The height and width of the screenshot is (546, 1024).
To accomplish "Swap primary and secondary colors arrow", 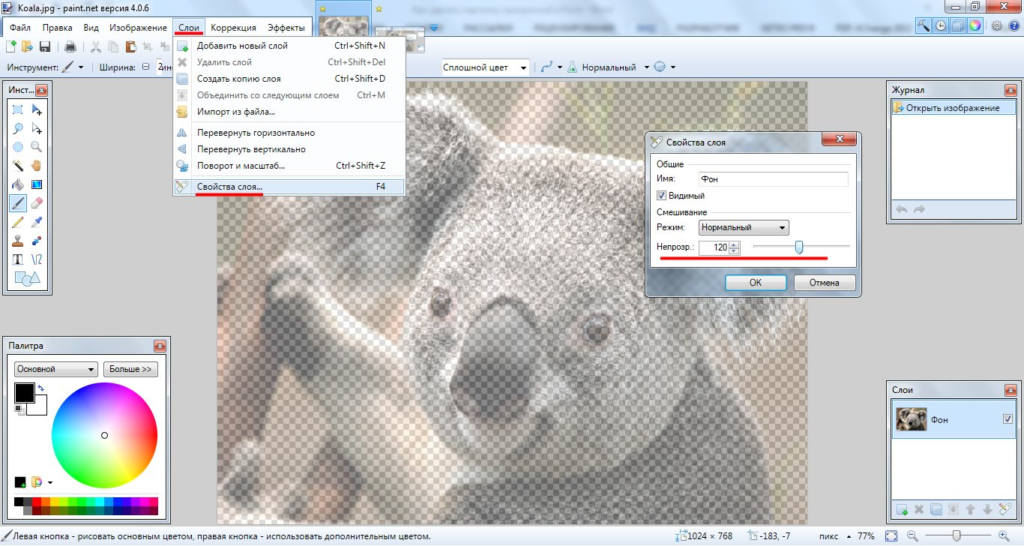I will pyautogui.click(x=40, y=388).
